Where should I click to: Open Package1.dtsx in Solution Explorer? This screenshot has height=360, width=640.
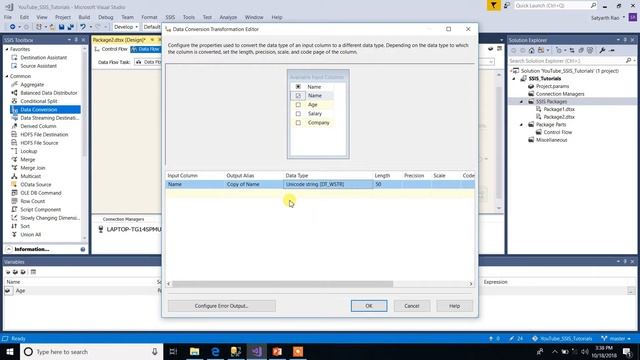tap(559, 109)
